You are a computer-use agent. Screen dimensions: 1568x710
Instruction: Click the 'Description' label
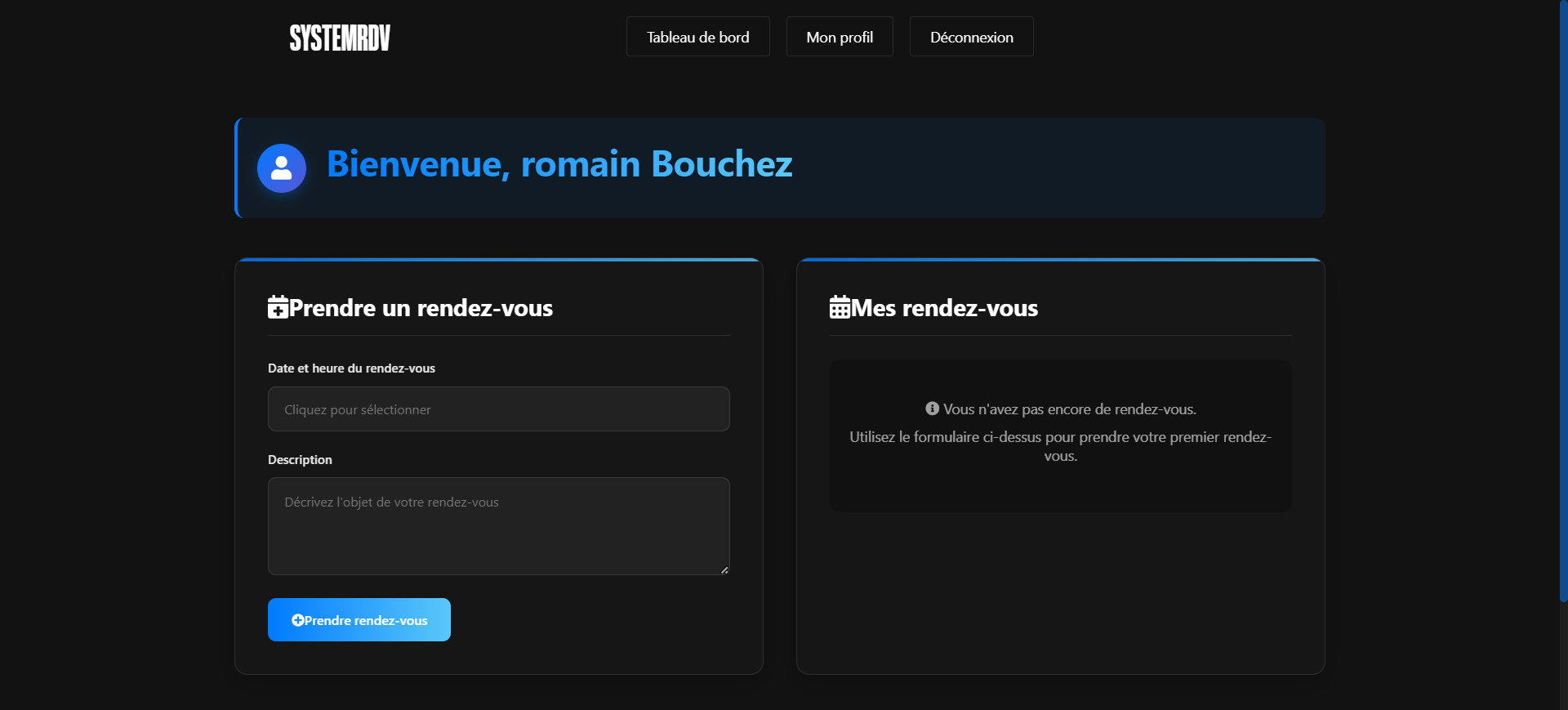pyautogui.click(x=300, y=460)
